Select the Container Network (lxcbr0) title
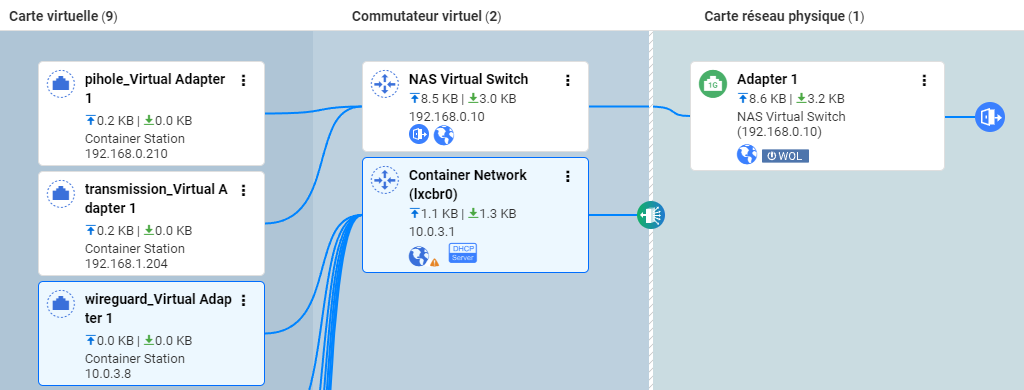This screenshot has width=1024, height=390. [468, 184]
